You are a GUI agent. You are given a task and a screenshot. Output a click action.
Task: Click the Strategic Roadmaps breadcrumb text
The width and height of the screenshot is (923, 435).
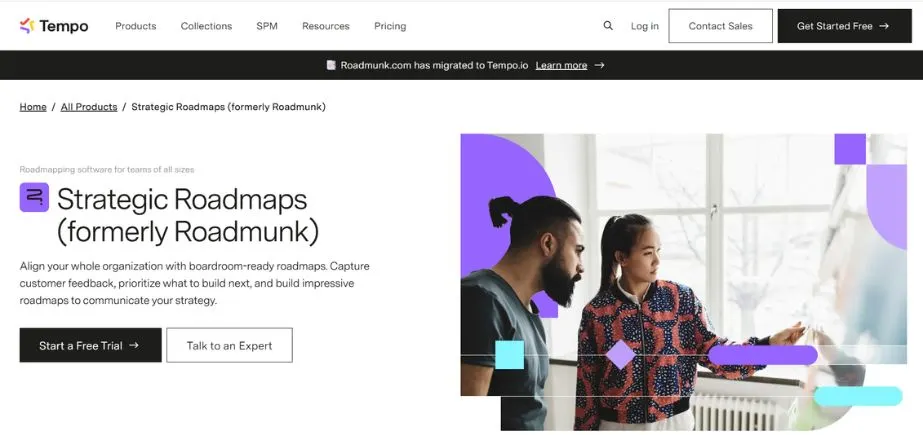(228, 107)
